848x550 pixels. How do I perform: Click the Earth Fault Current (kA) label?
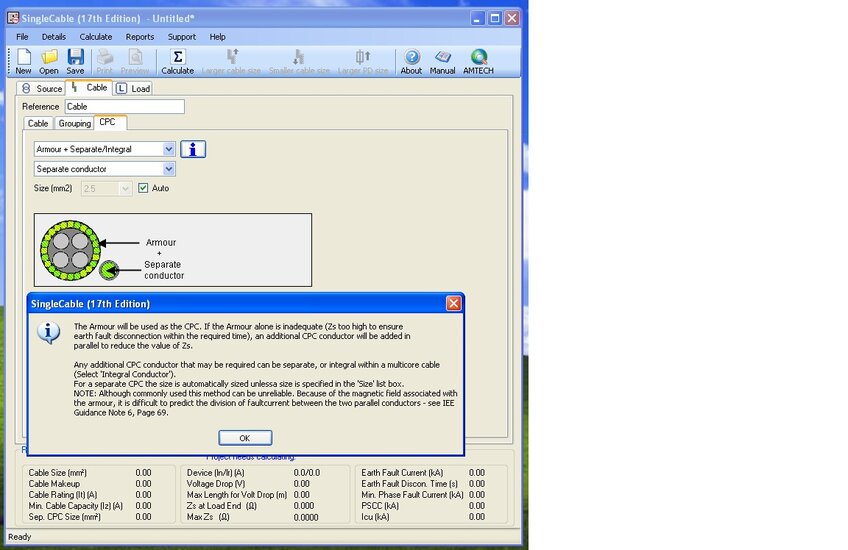402,473
